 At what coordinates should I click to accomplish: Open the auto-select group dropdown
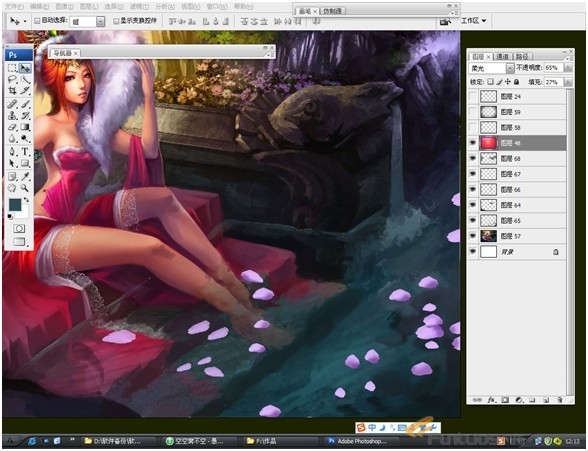100,22
